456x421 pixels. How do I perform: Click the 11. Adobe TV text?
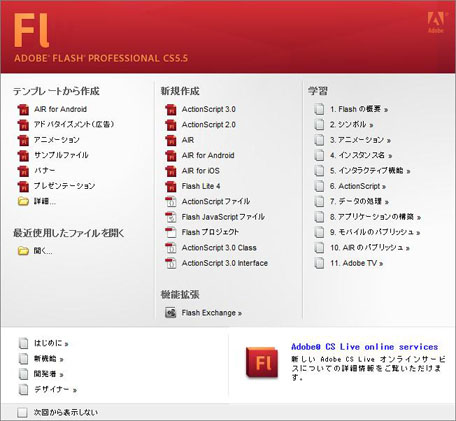(357, 263)
